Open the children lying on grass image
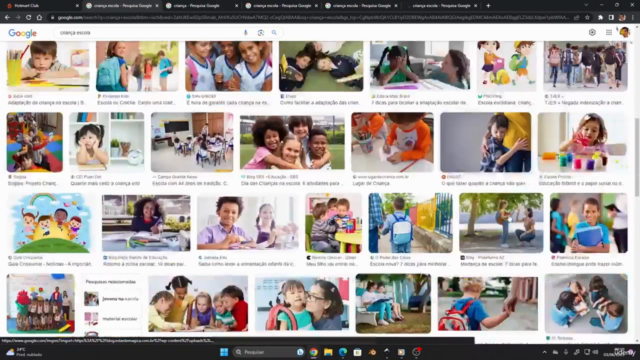Viewport: 640px width, 360px height. [321, 66]
